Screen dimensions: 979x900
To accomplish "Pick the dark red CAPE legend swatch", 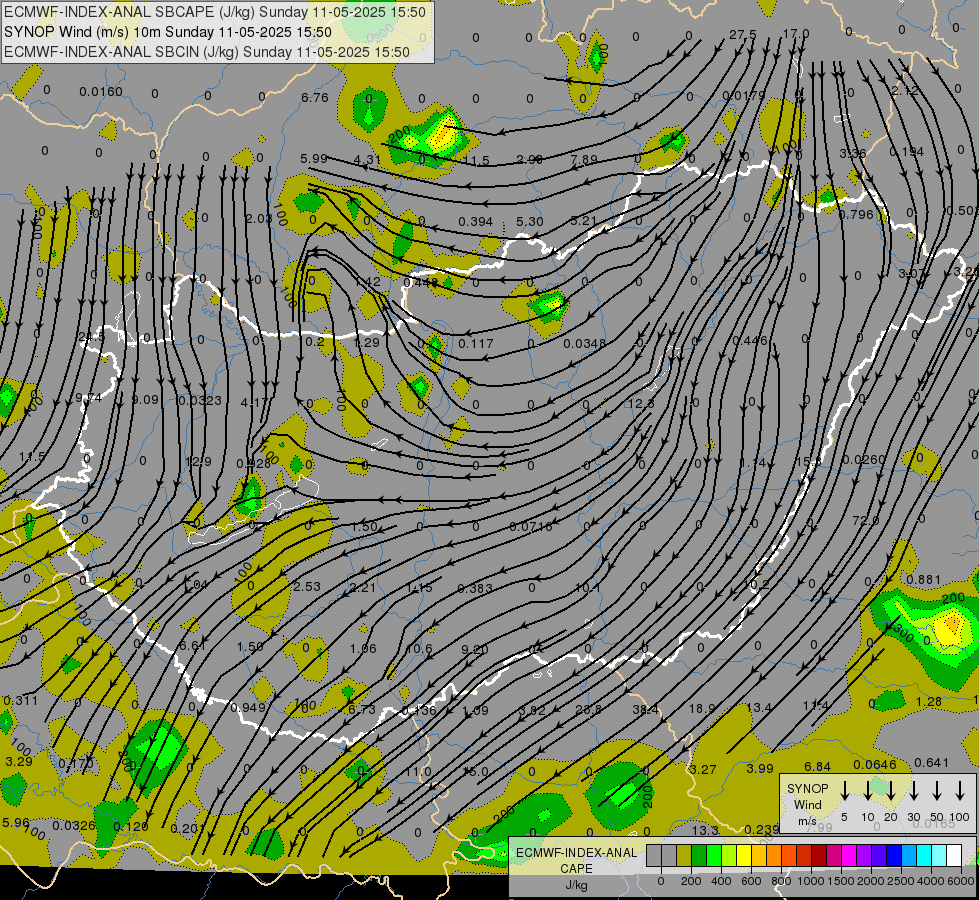I will click(819, 855).
